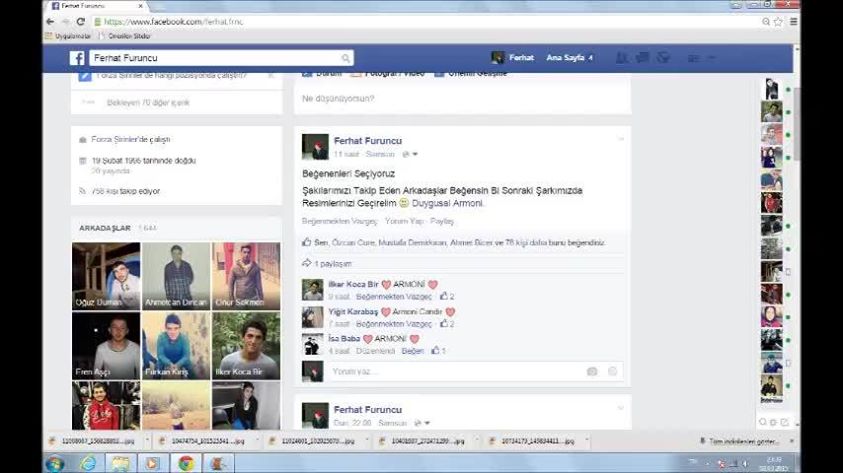
Task: Click Chrome icon on taskbar
Action: click(x=186, y=463)
